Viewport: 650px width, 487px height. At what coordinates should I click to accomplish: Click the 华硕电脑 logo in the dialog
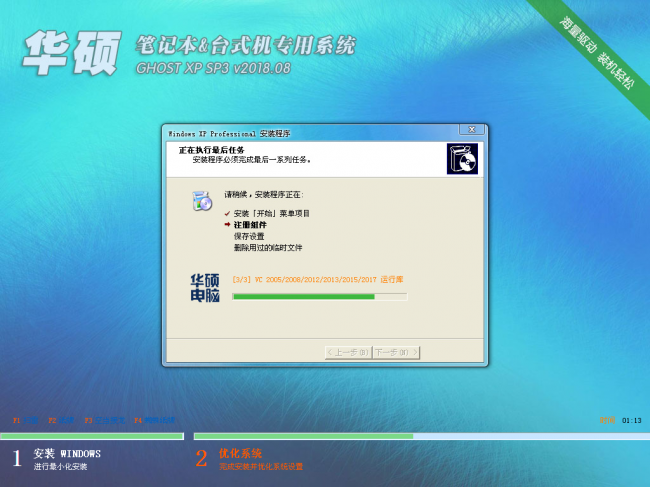point(205,288)
